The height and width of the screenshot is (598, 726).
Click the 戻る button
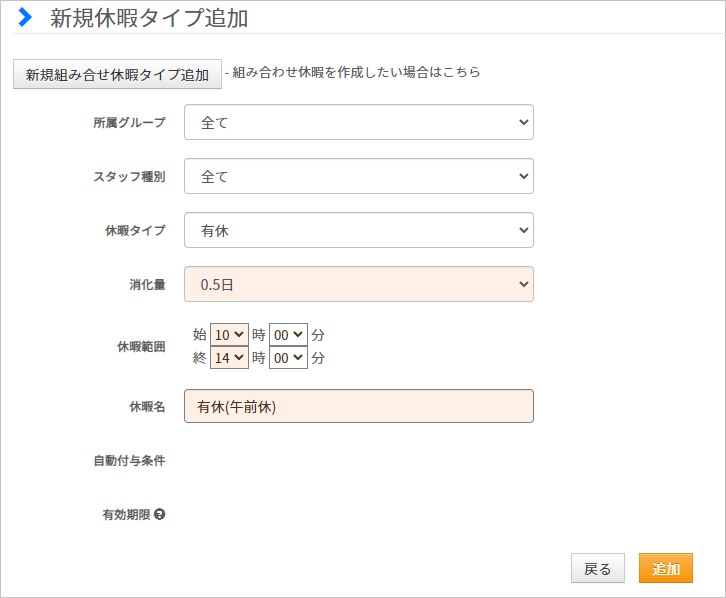(598, 568)
